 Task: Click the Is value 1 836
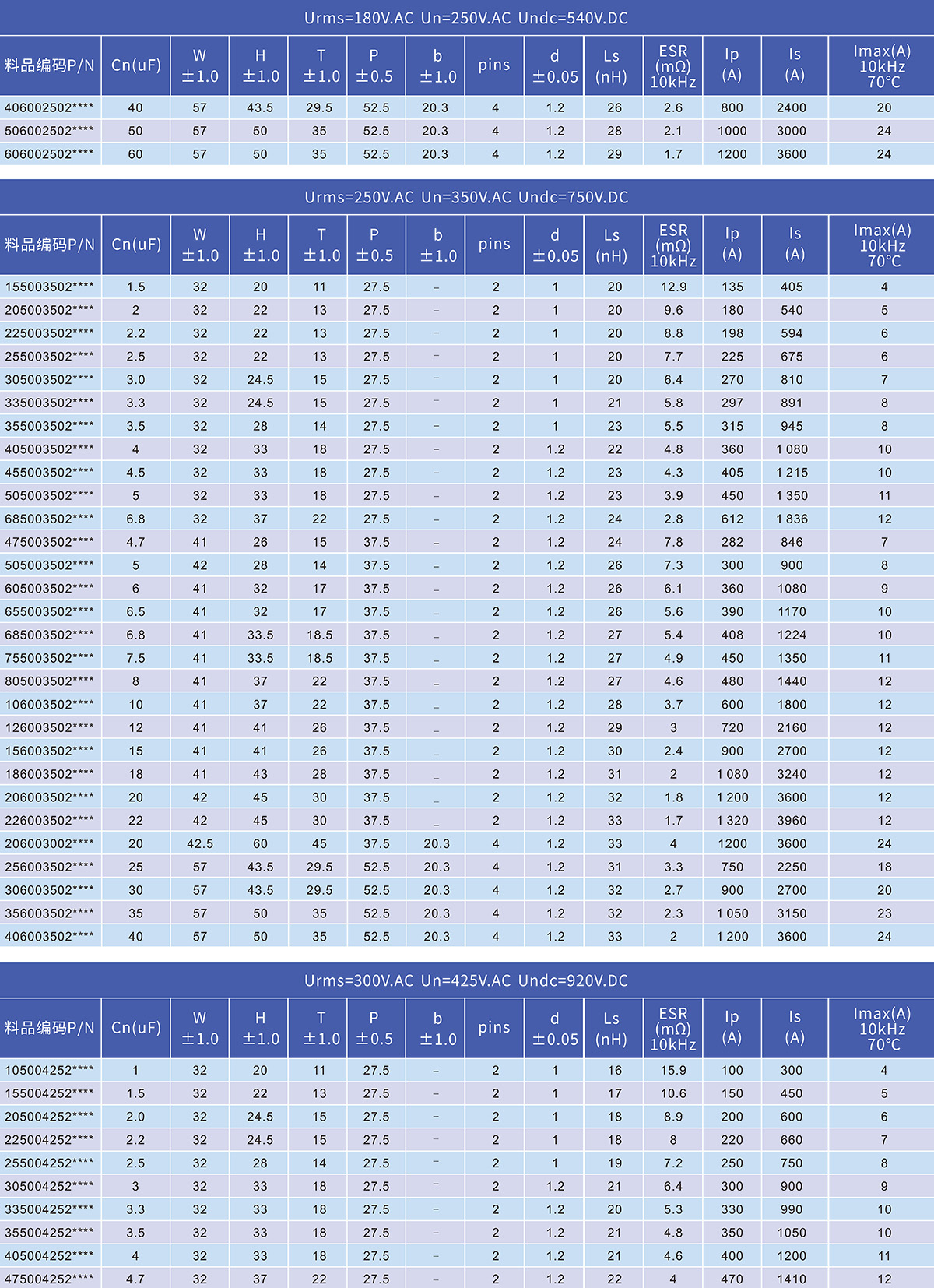coord(792,519)
